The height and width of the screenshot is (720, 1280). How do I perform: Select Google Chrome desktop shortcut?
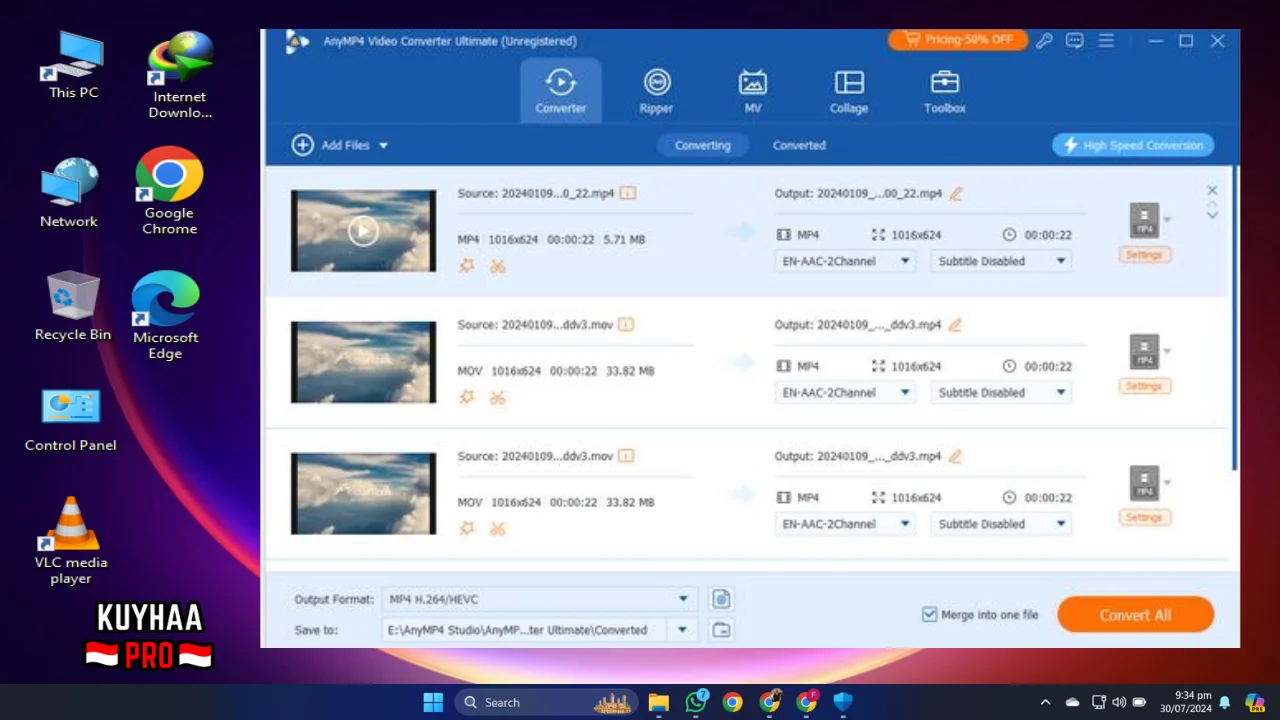[x=169, y=192]
